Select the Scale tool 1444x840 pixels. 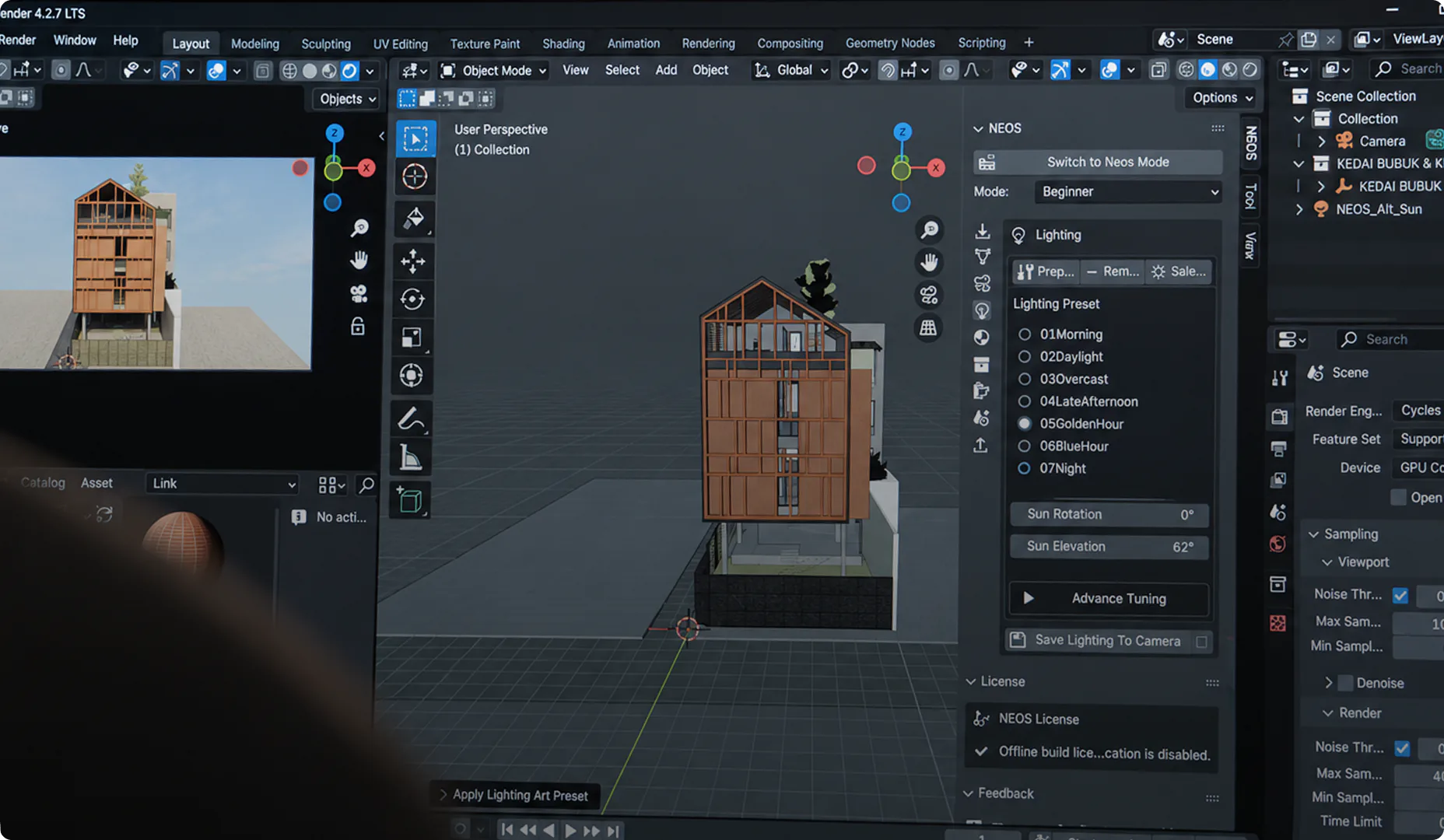[412, 337]
